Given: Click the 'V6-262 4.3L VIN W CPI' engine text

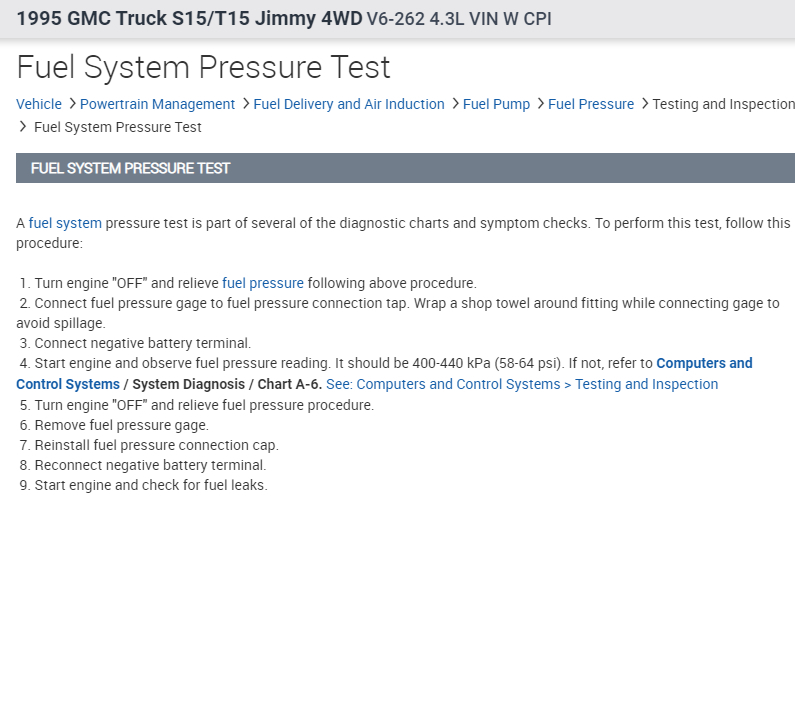Looking at the screenshot, I should (x=459, y=19).
